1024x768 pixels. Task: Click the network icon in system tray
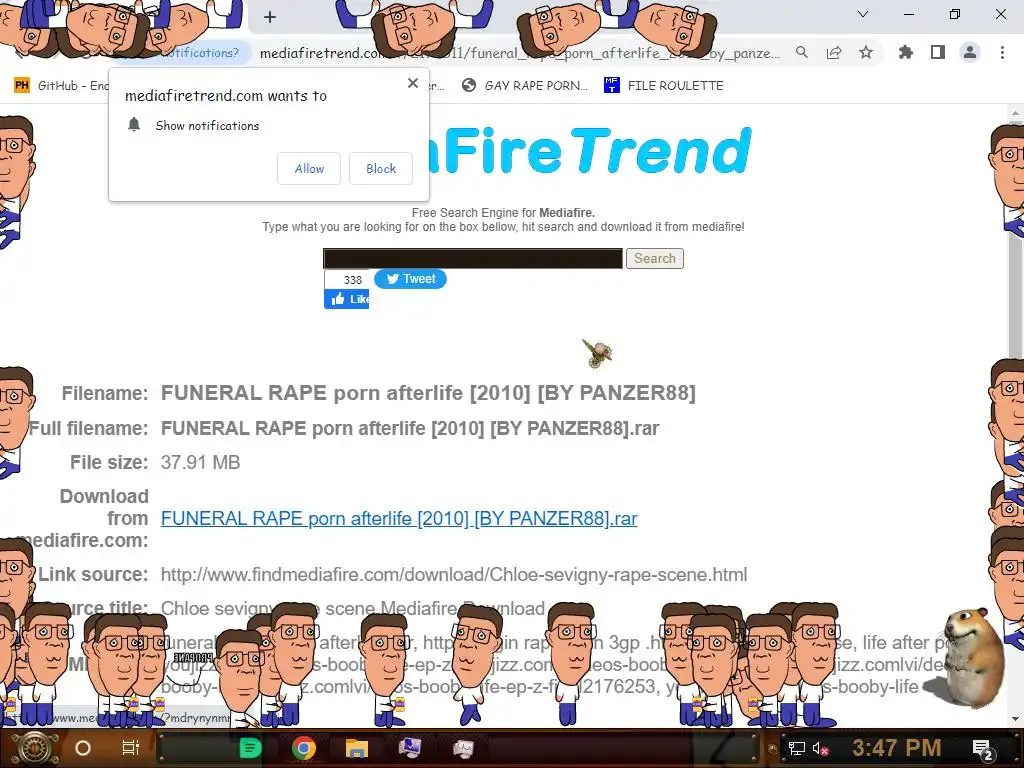click(796, 749)
